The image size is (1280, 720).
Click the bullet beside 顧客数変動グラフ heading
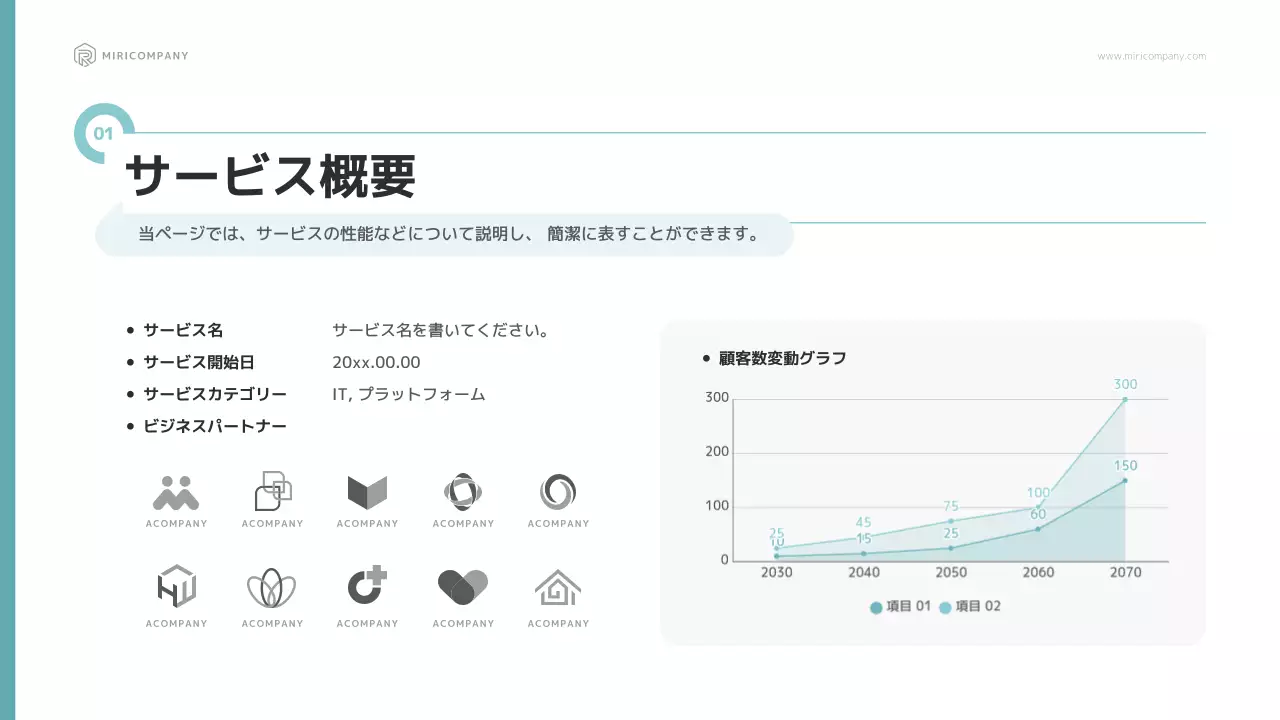click(x=706, y=357)
